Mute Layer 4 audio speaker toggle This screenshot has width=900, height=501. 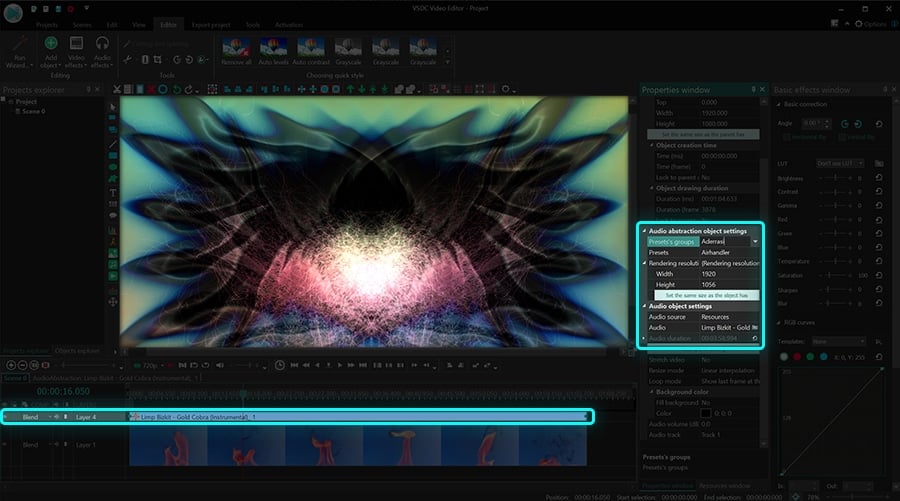click(x=57, y=417)
